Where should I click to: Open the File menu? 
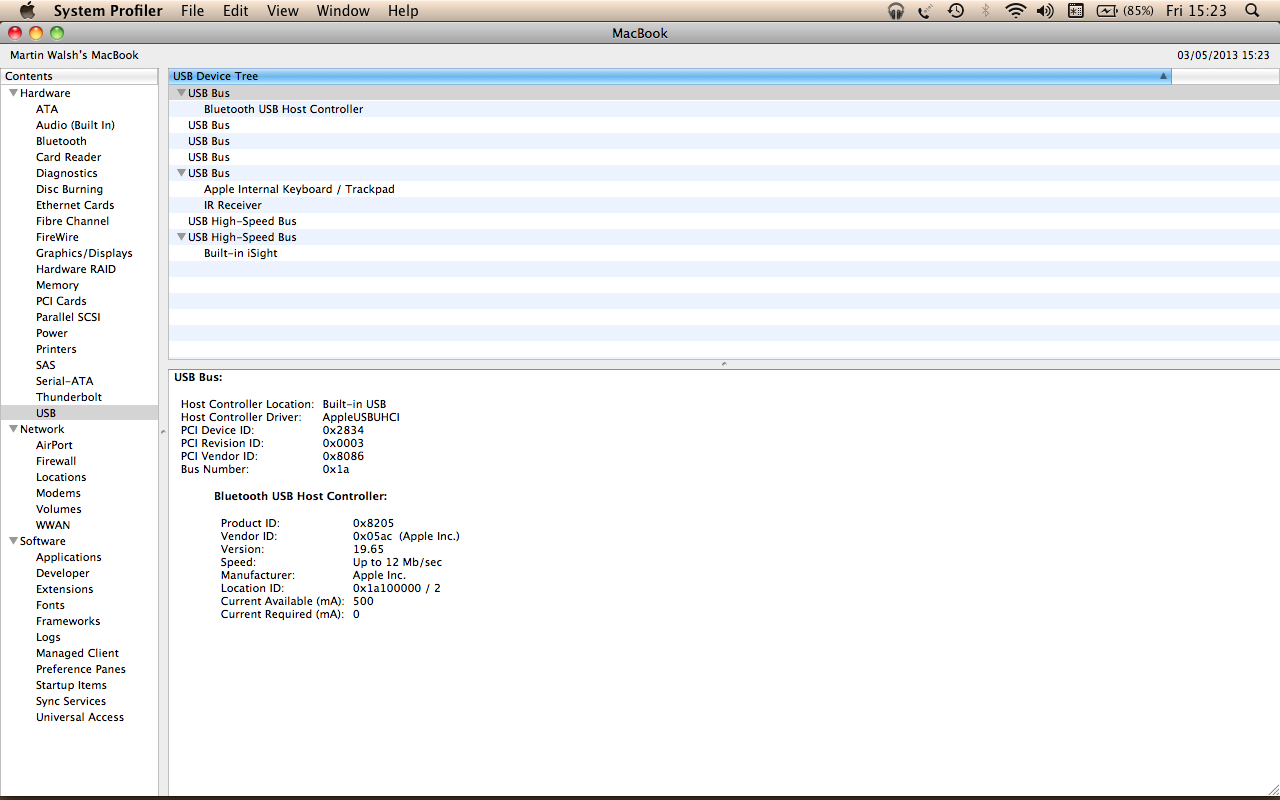(192, 11)
